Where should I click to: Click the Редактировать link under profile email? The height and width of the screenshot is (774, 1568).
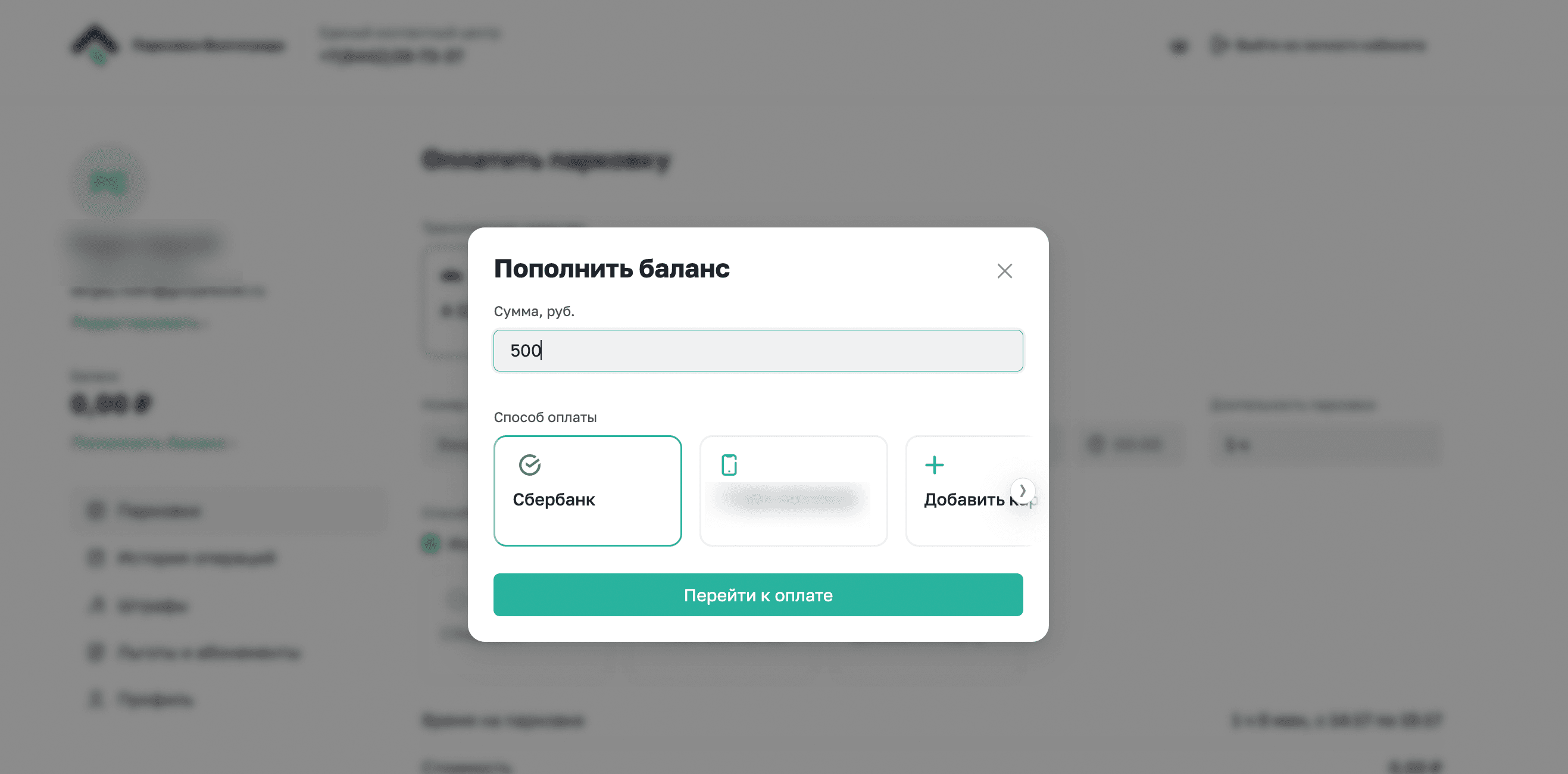coord(138,322)
